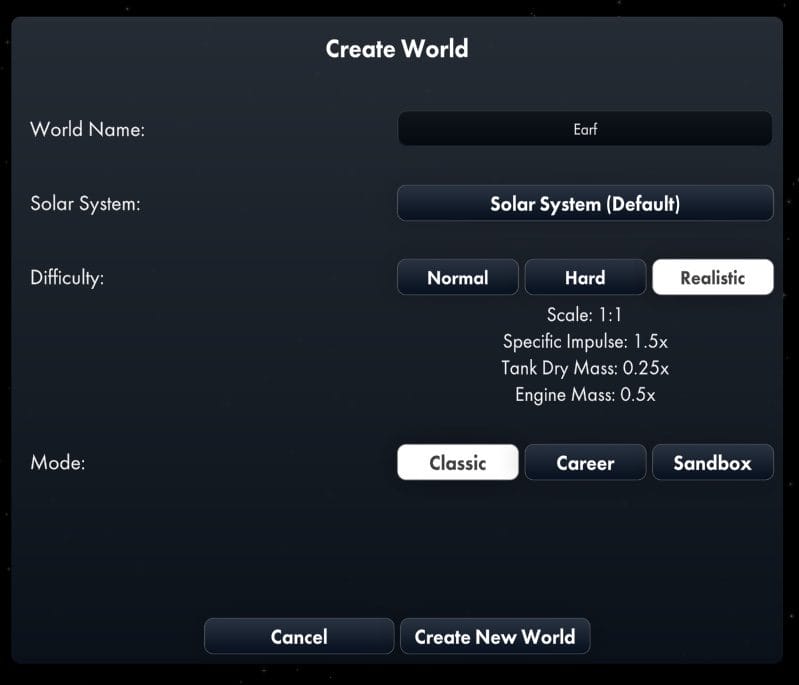This screenshot has height=685, width=799.
Task: Click the "Solar System:" label
Action: click(x=85, y=204)
